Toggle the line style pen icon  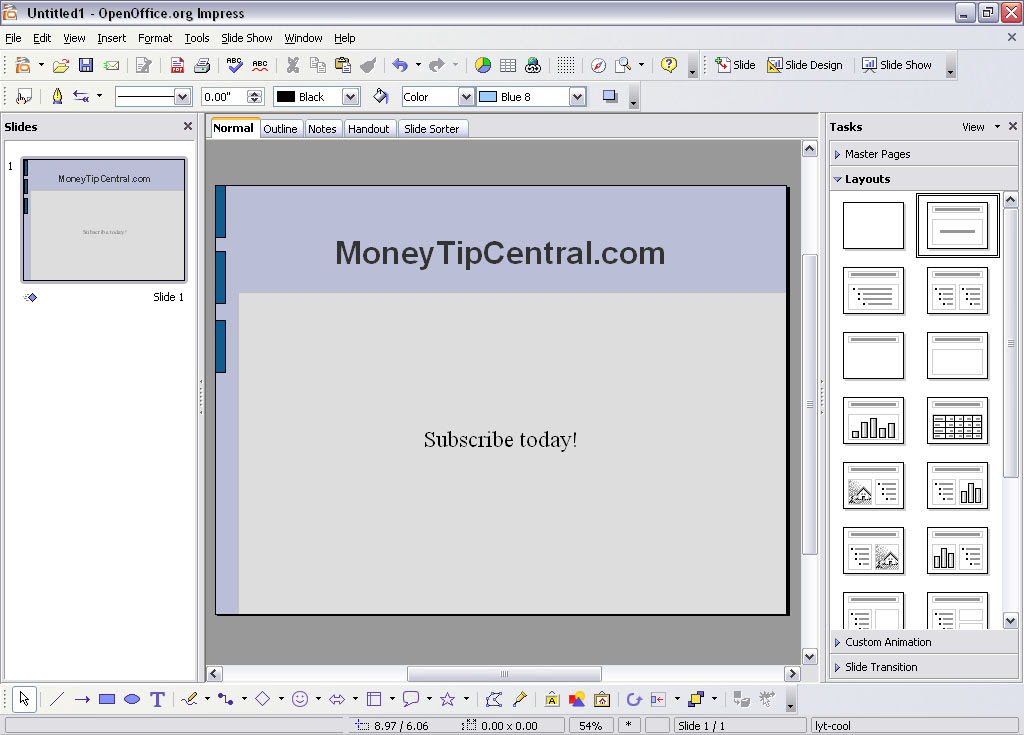click(x=57, y=97)
